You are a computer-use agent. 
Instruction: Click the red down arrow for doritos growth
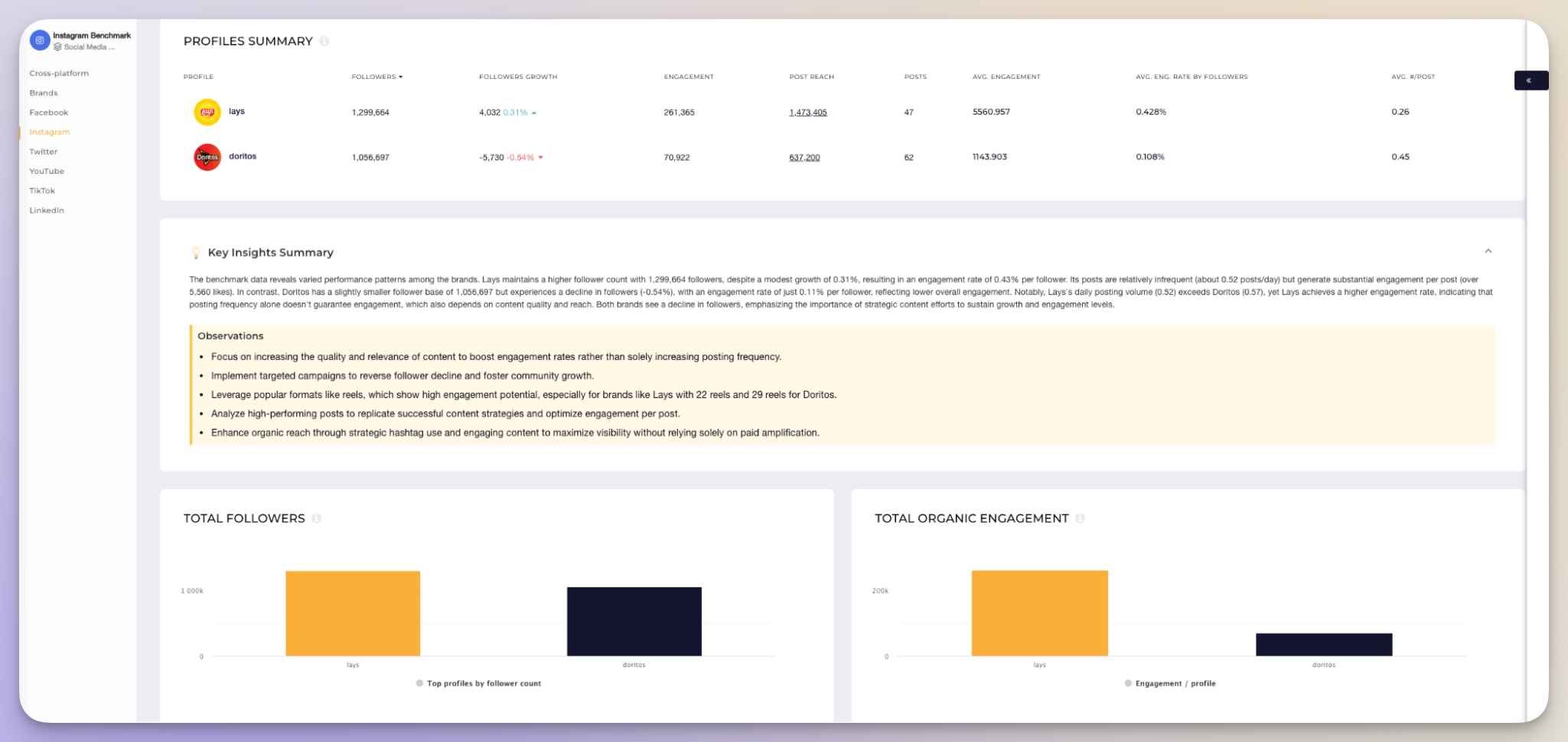point(540,158)
